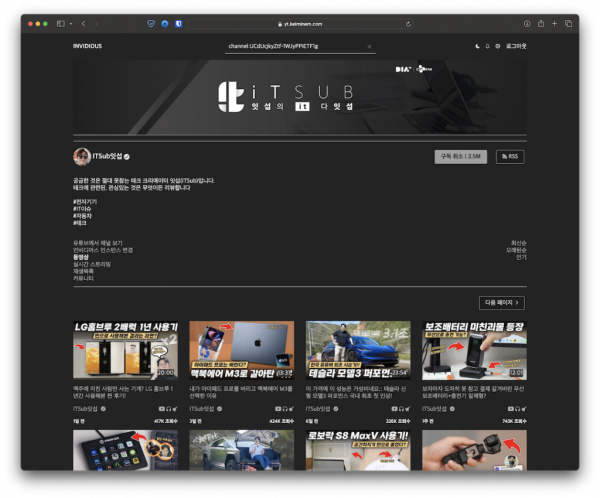Toggle dark/light theme moon icon
600x498 pixels.
pyautogui.click(x=477, y=46)
